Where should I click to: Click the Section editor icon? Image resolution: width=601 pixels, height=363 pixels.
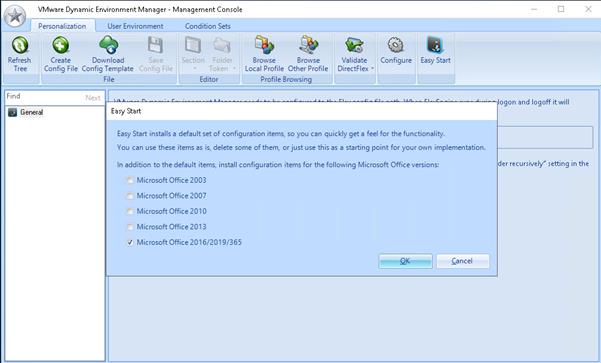(193, 45)
